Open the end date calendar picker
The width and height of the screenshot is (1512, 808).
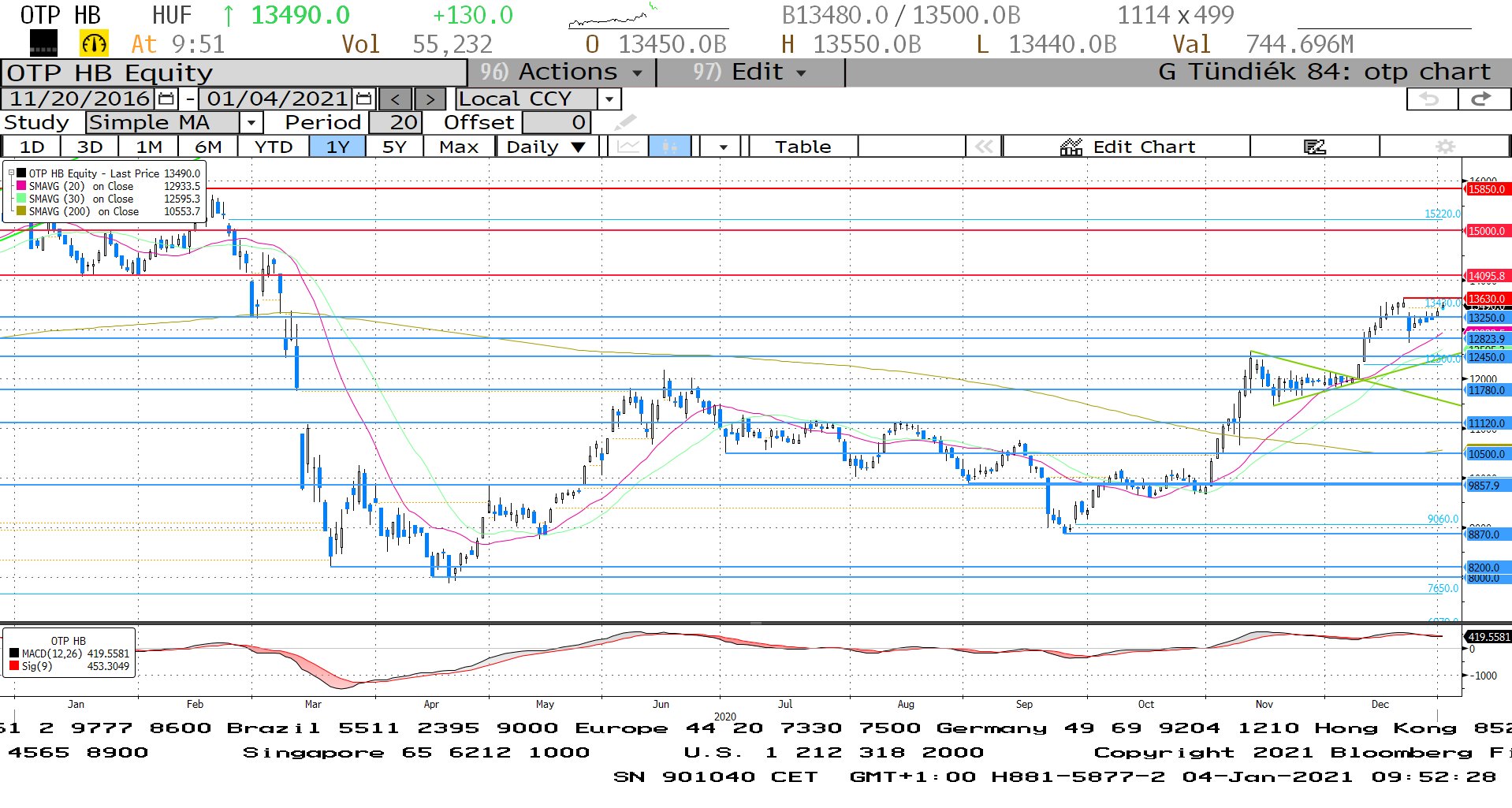(x=363, y=99)
